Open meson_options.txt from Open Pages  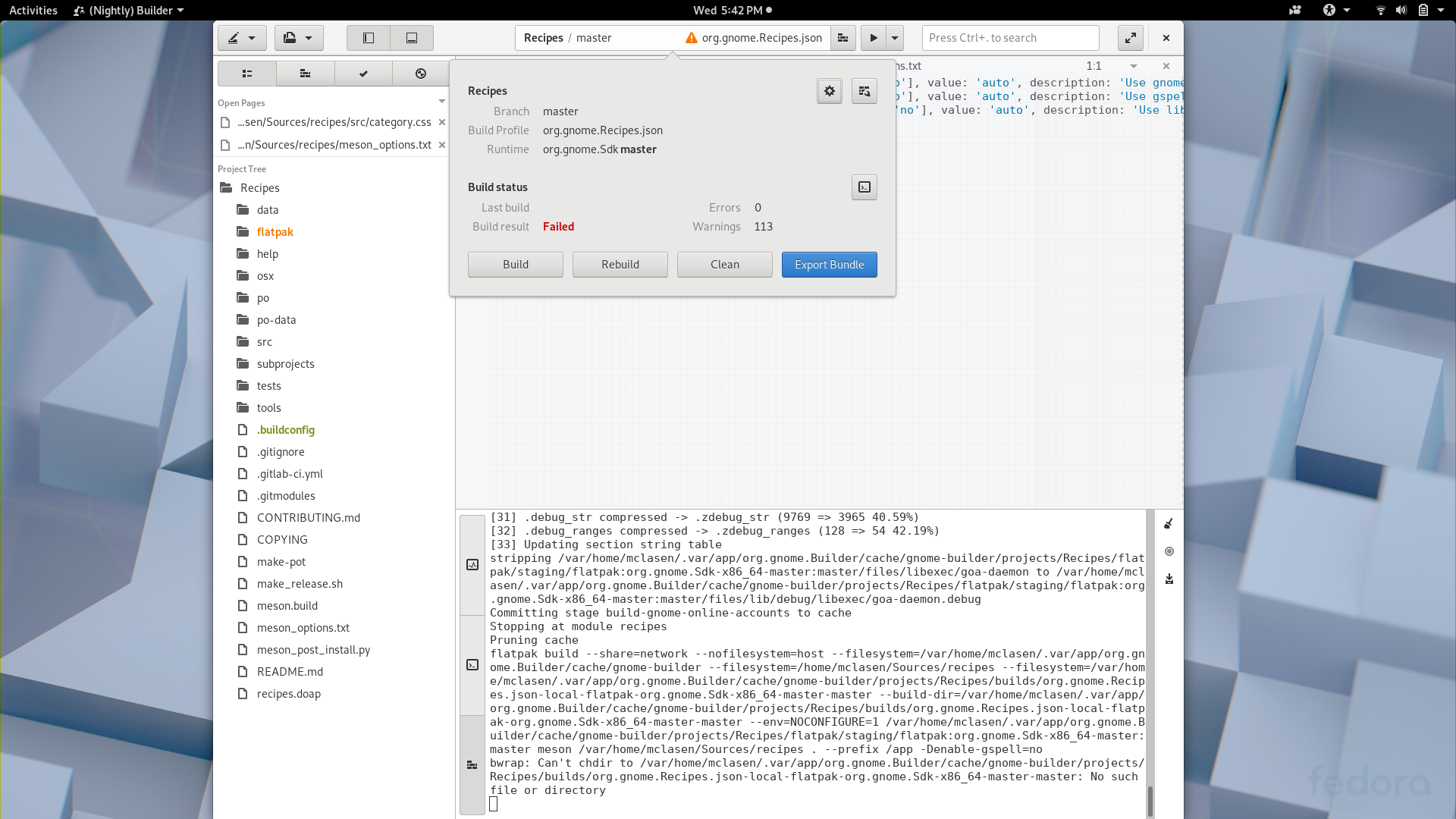(334, 145)
